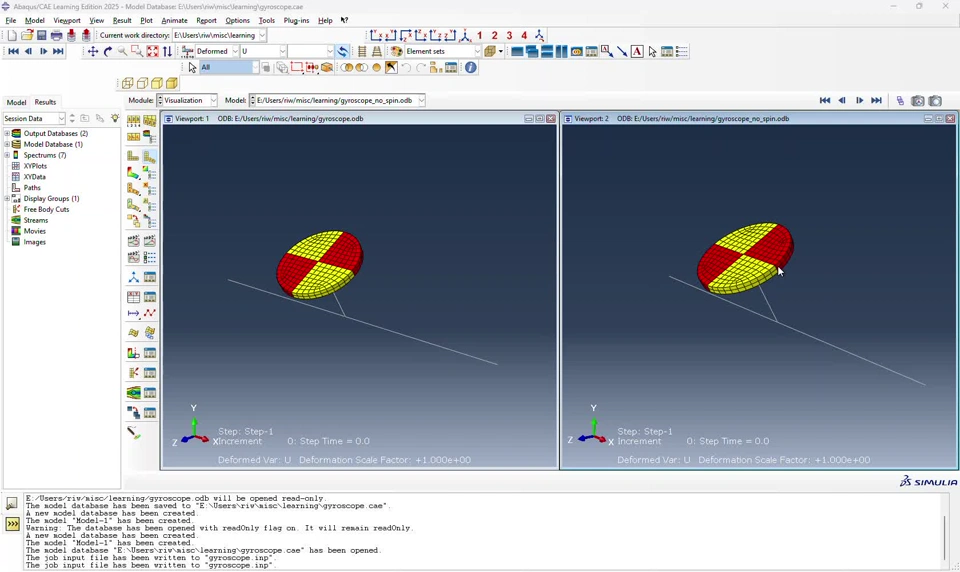
Task: Expand the Display Groups (1) tree node
Action: click(x=7, y=199)
